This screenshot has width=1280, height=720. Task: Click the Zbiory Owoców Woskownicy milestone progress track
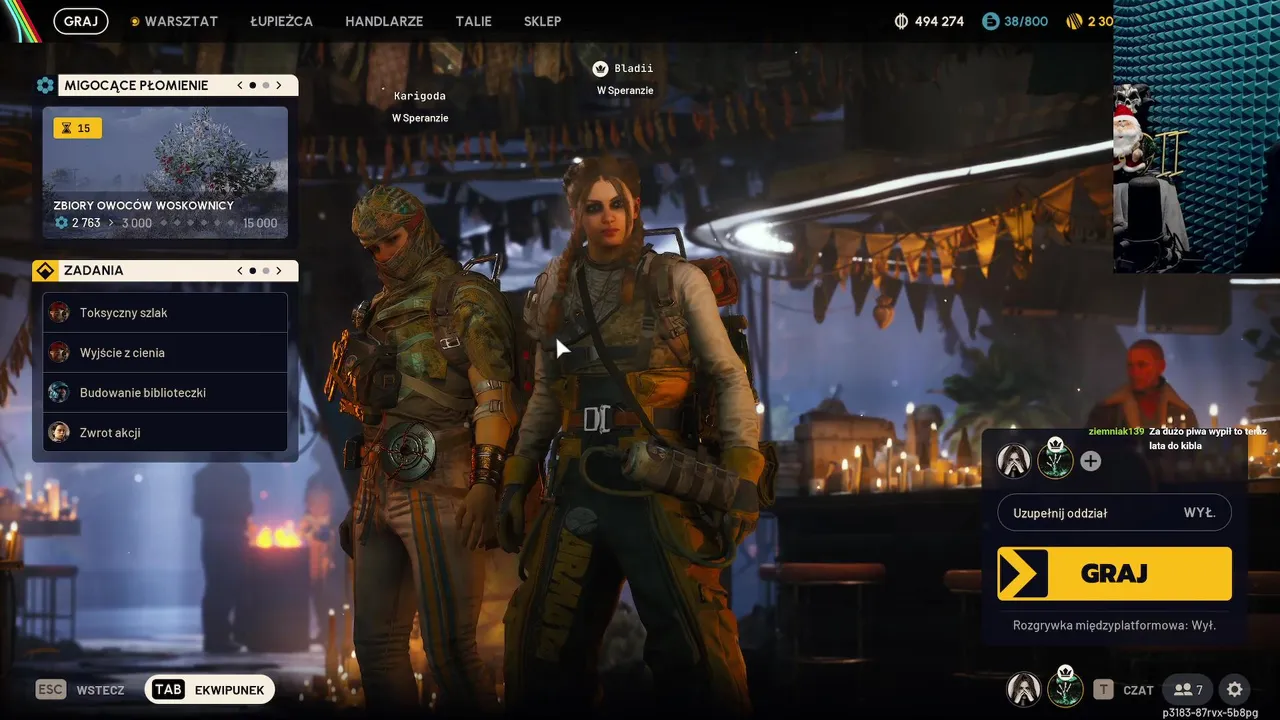click(x=199, y=223)
